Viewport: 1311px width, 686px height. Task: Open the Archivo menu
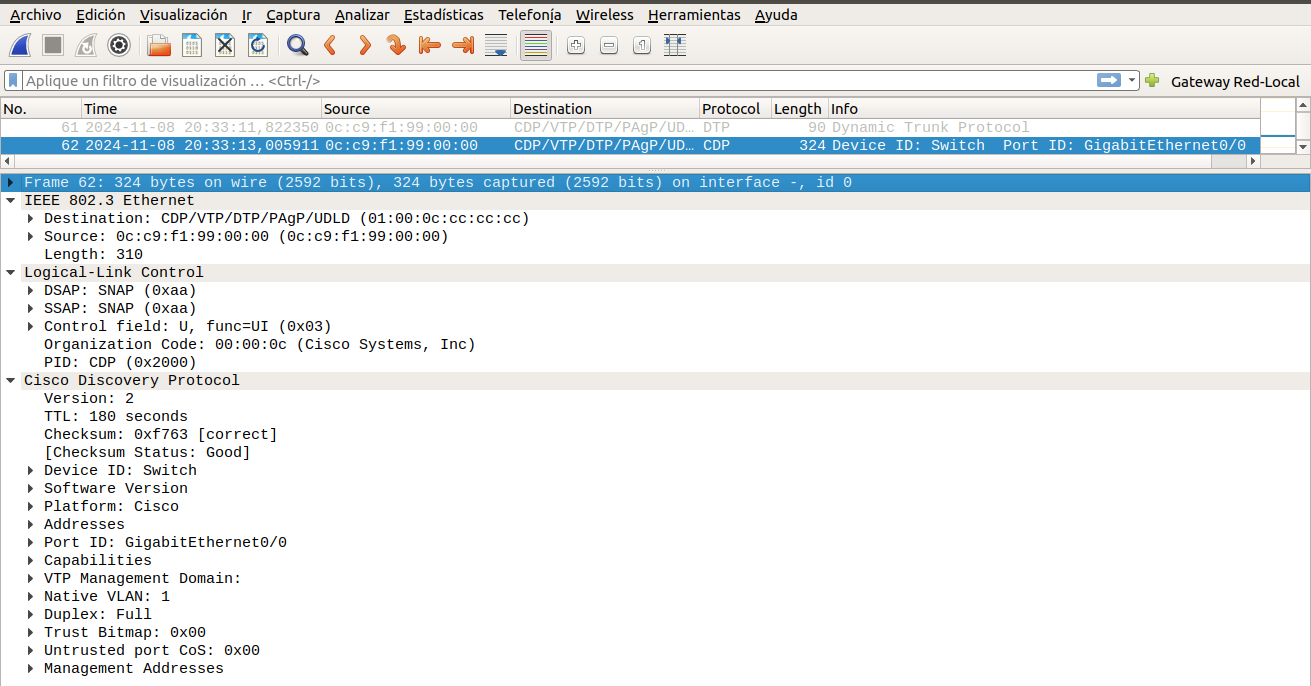[35, 15]
